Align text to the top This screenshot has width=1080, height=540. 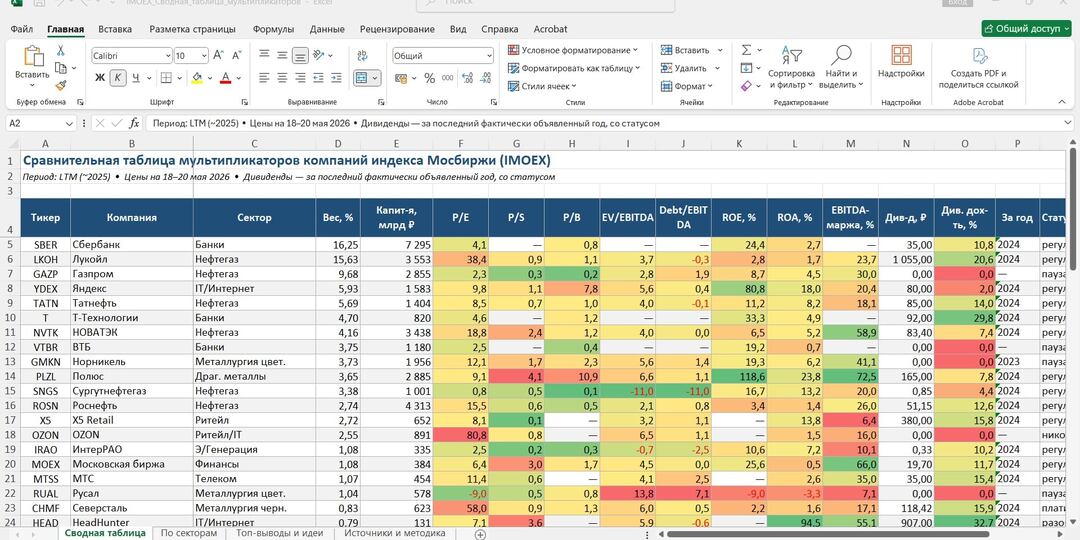(264, 55)
